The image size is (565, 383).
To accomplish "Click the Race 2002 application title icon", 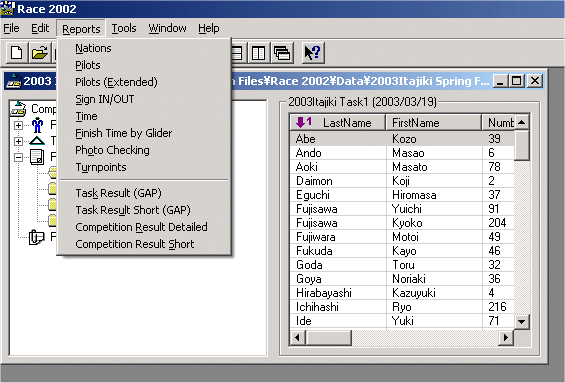I will 7,8.
